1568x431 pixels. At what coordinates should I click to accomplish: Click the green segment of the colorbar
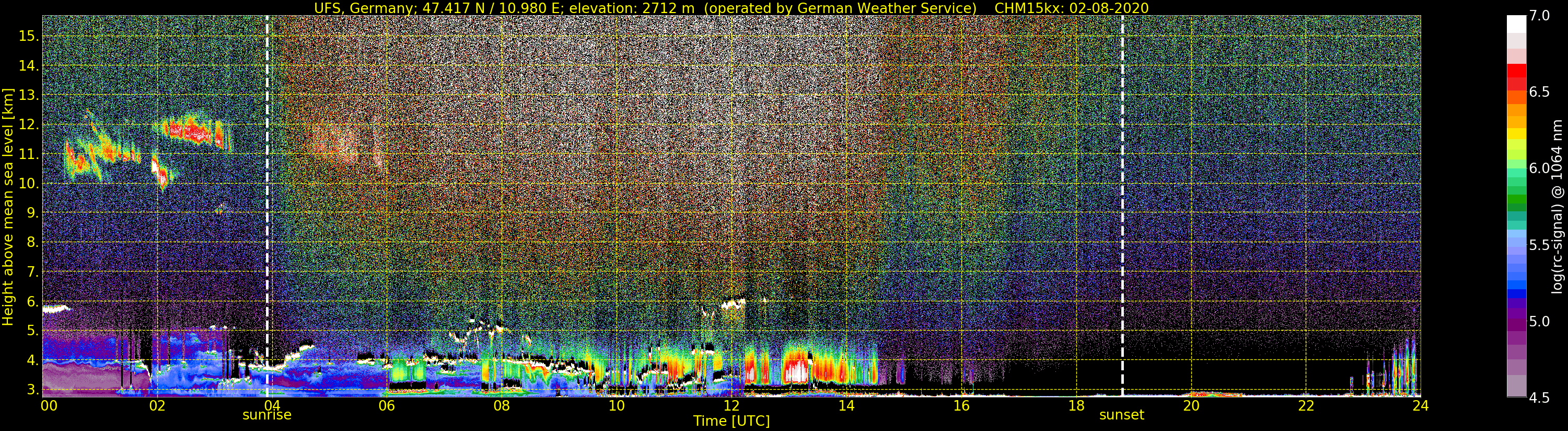tap(1516, 199)
